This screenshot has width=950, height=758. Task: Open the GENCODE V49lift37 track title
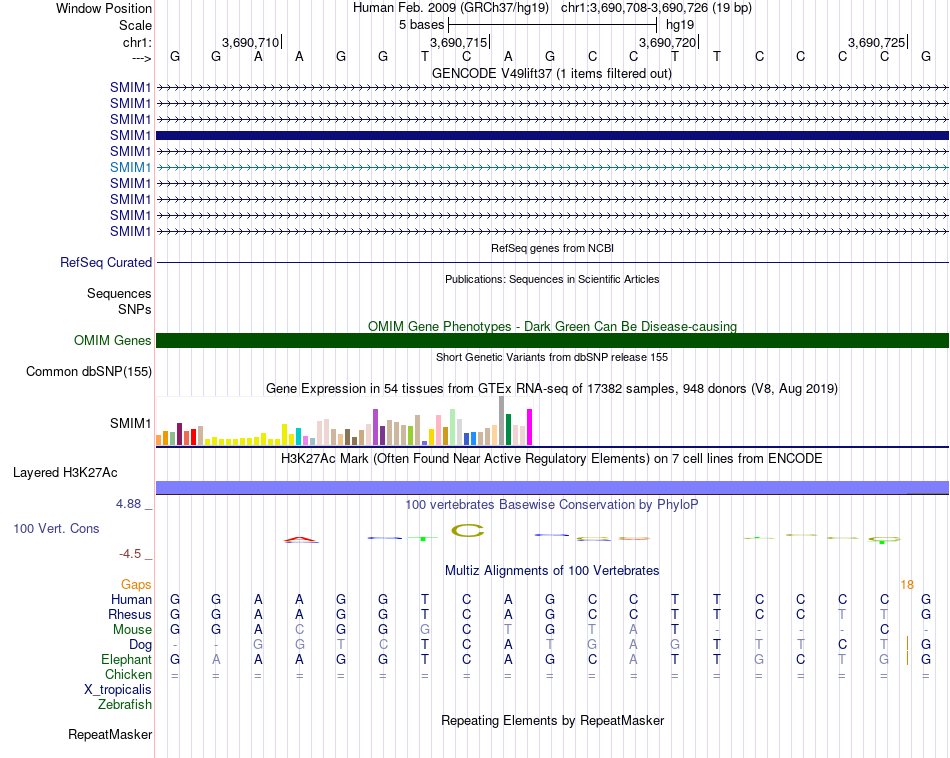(552, 73)
